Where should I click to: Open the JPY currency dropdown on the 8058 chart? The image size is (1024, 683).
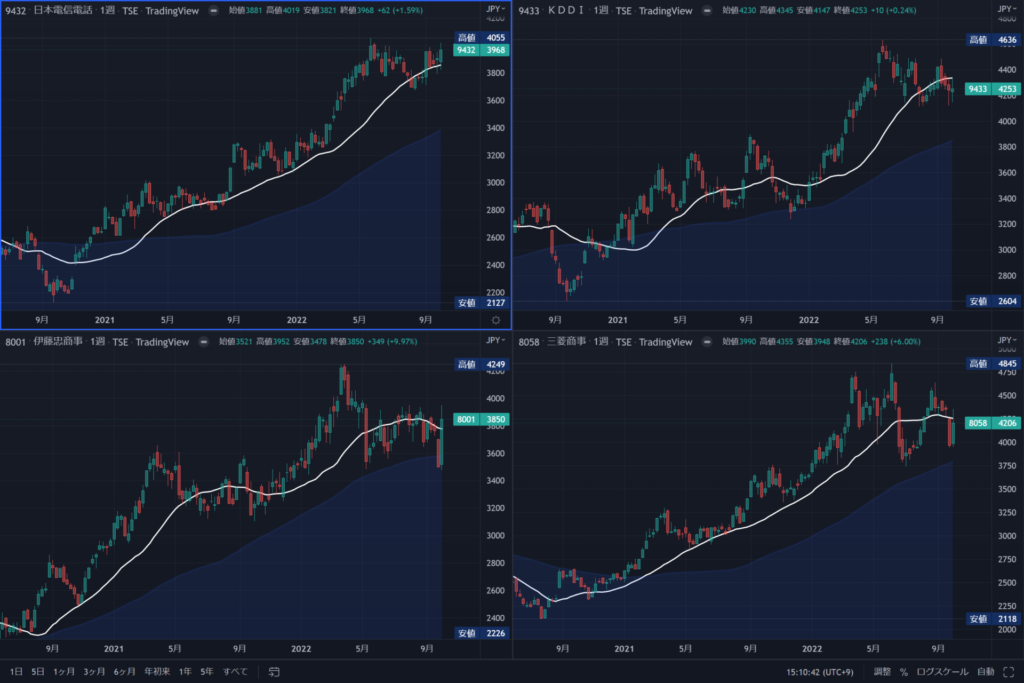coord(1007,340)
